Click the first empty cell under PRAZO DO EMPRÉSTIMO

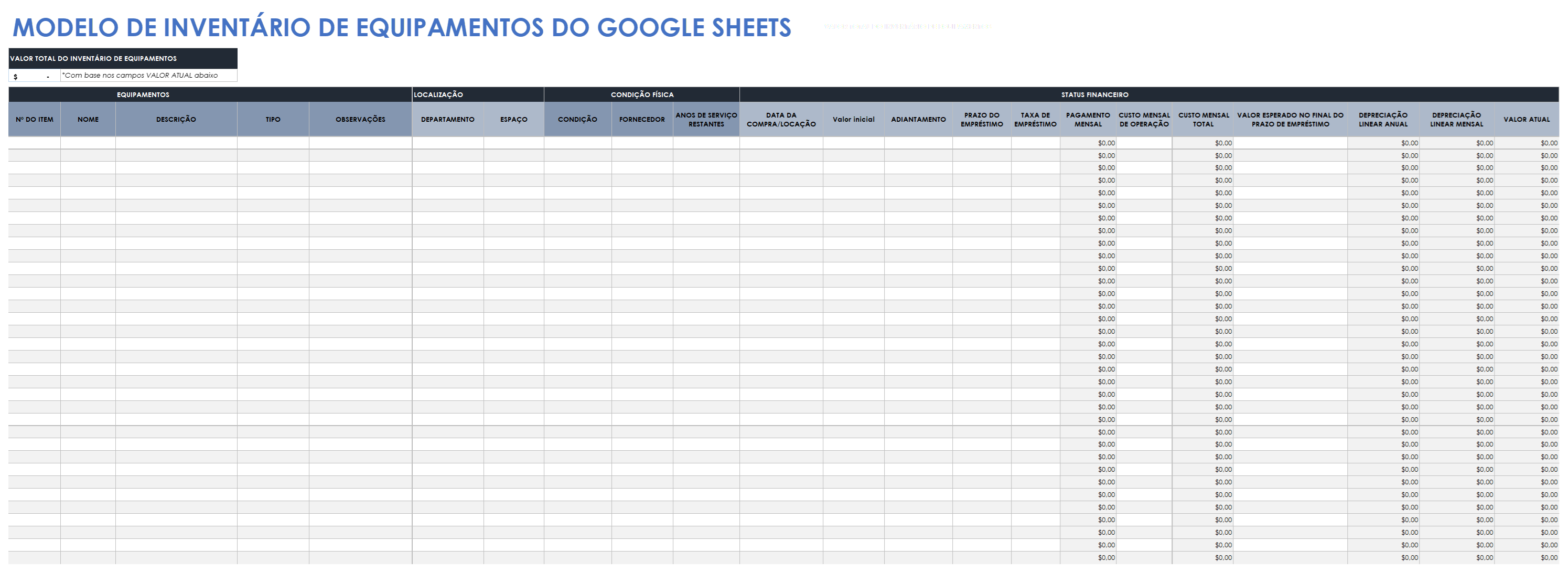coord(982,143)
